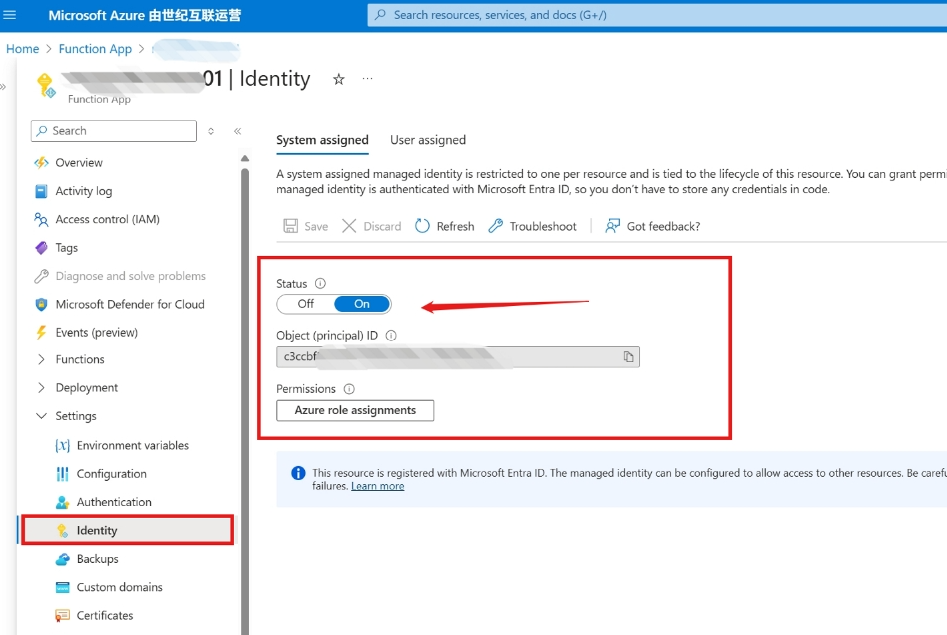Click the Custom domains icon

[62, 587]
